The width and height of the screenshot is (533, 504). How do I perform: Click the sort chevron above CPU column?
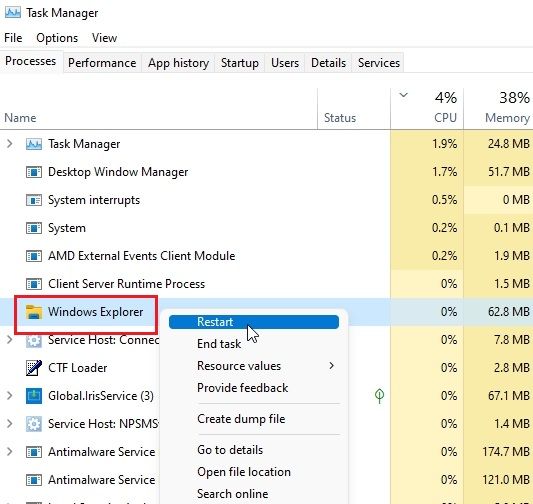tap(403, 95)
